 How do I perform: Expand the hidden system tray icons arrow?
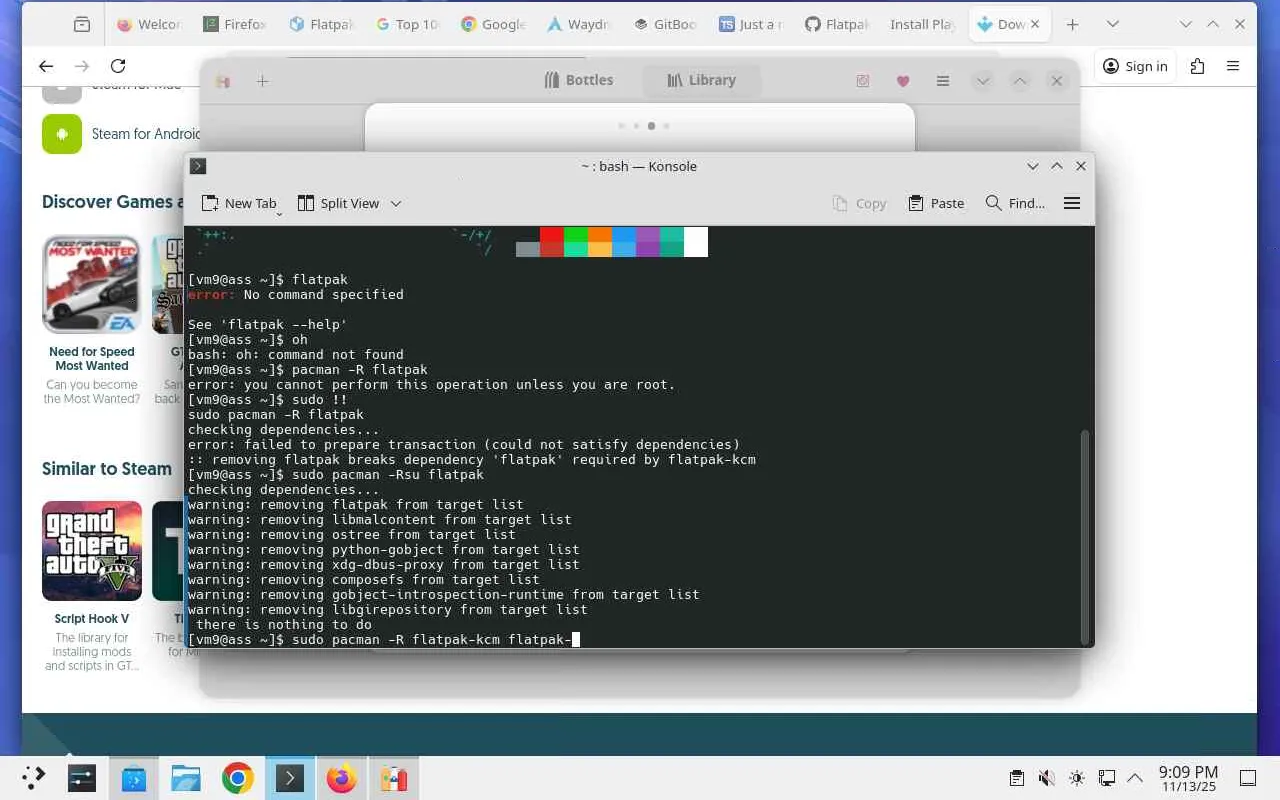coord(1135,778)
